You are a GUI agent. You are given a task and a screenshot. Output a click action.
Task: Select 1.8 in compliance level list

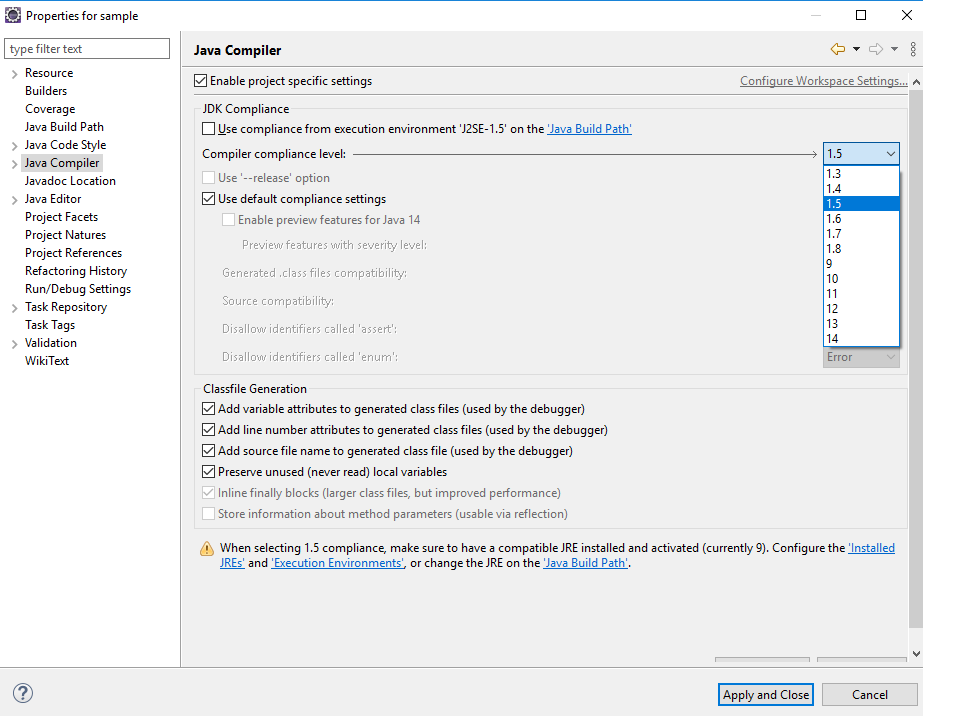834,249
